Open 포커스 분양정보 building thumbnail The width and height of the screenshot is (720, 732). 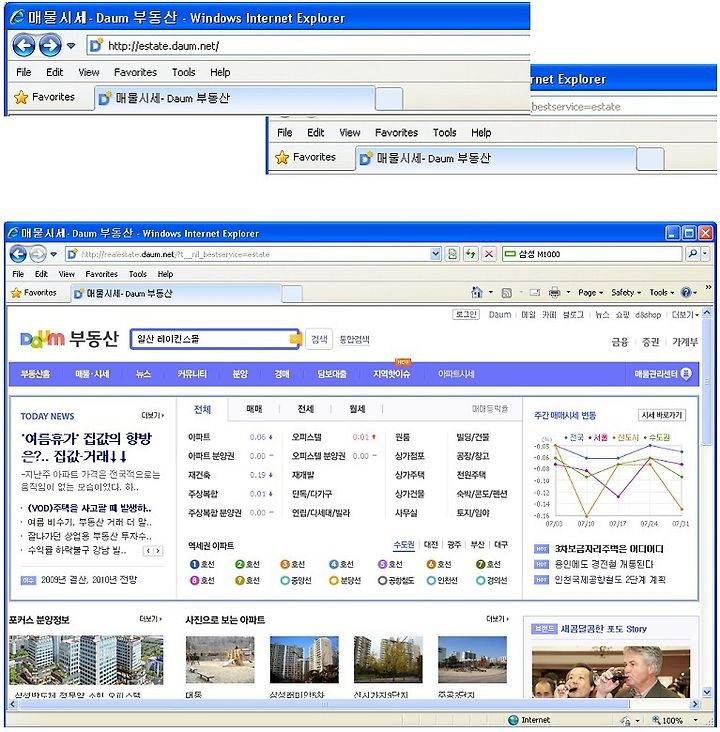click(x=86, y=660)
